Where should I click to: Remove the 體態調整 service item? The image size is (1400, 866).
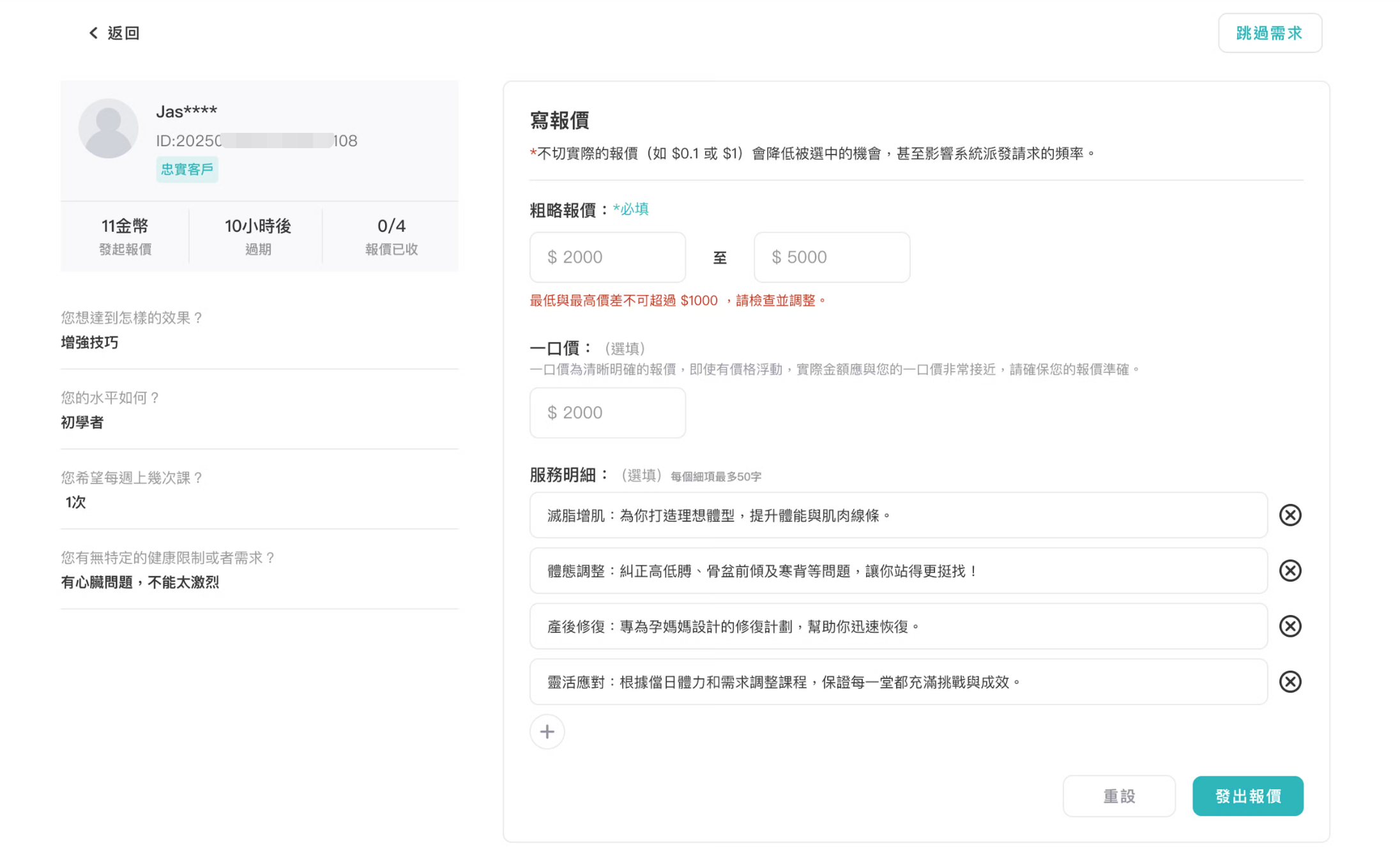point(1290,570)
